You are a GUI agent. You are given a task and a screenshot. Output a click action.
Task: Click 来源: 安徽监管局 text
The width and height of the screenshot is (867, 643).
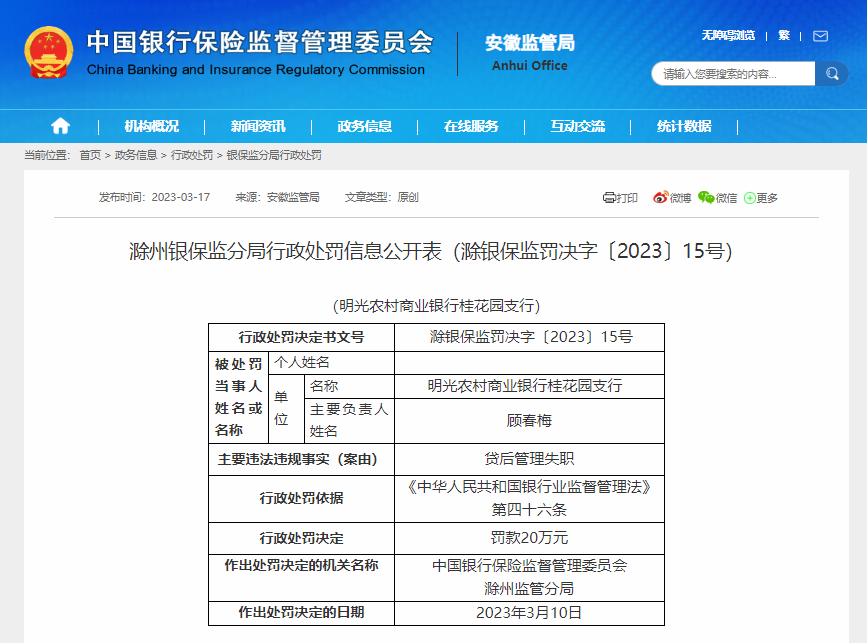tap(278, 197)
